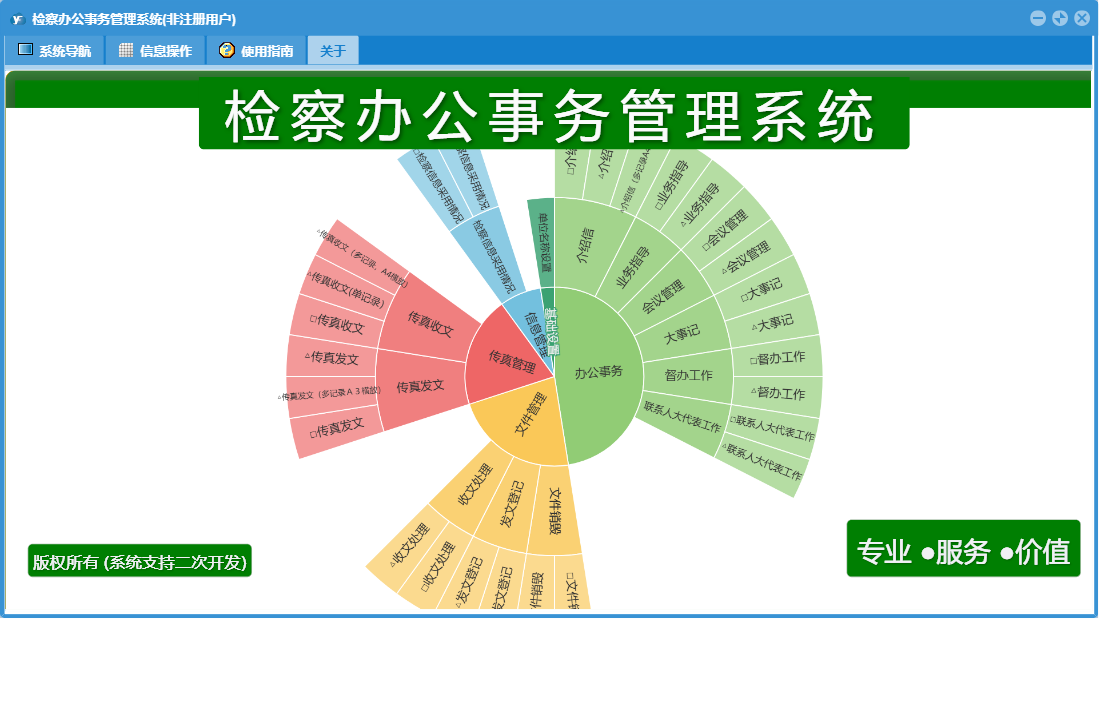This screenshot has height=723, width=1099.
Task: Close the 检察办公事务管理系统 window
Action: tap(1081, 18)
